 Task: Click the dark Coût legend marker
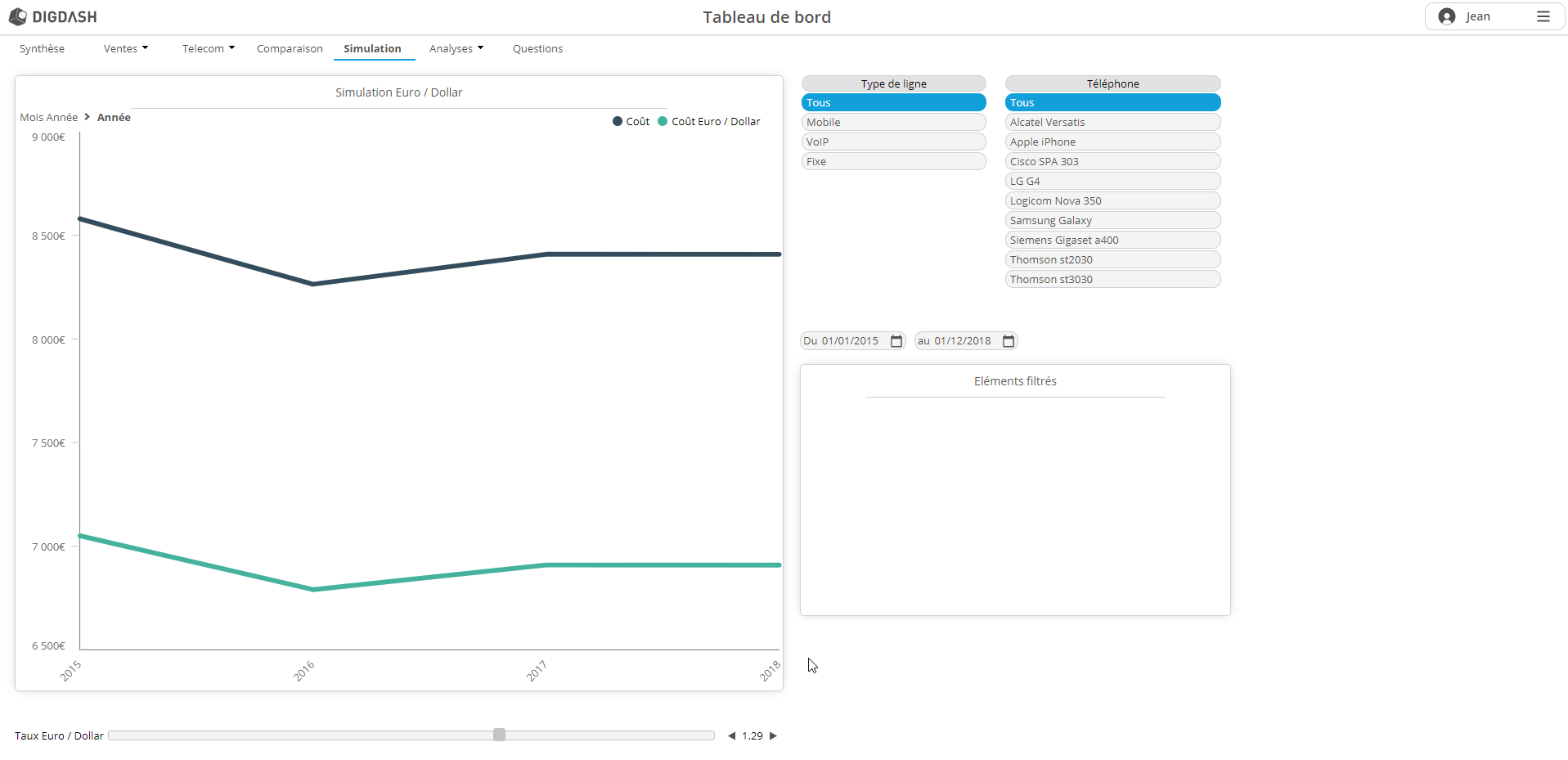[618, 121]
